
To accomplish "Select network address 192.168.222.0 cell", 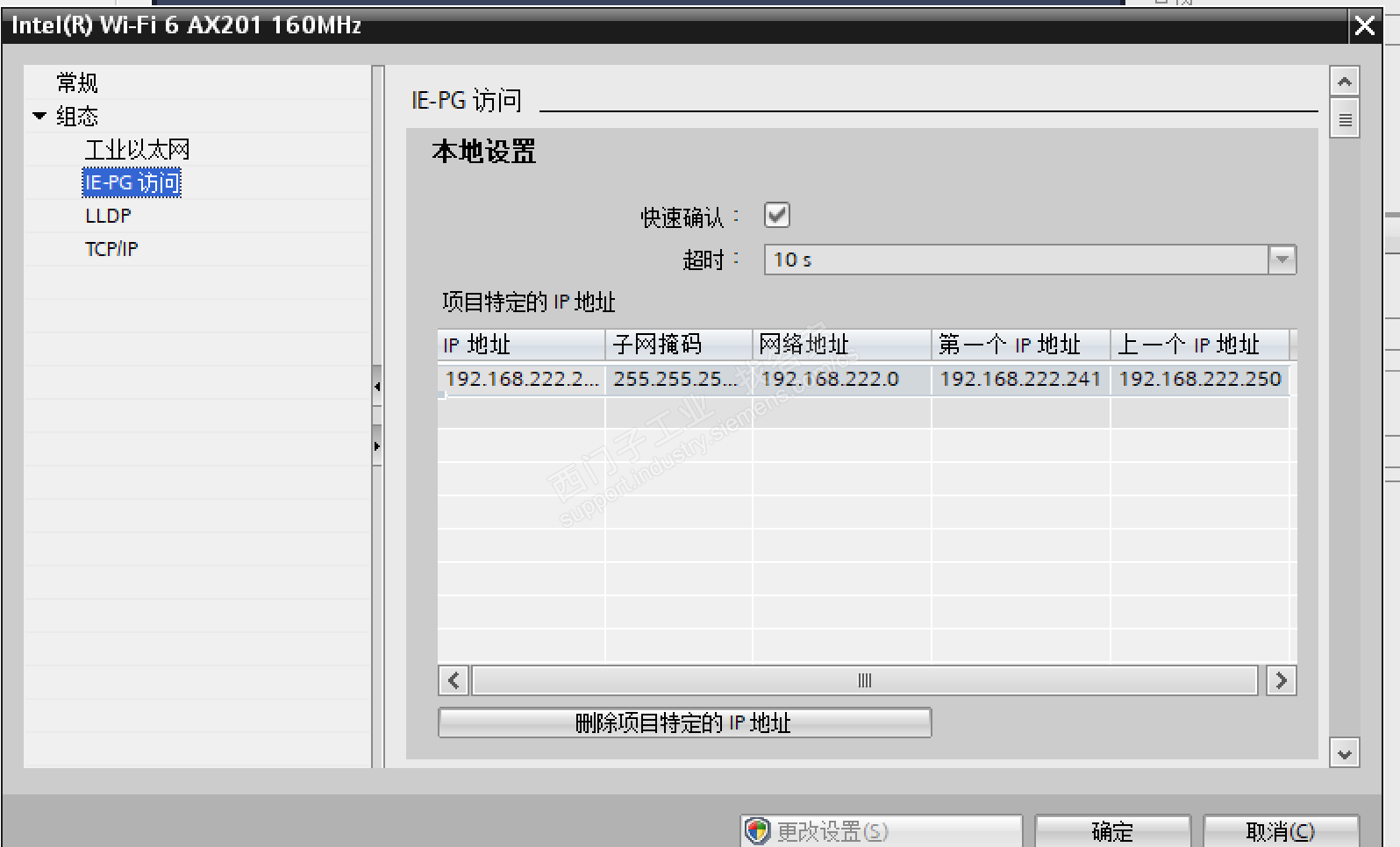I will tap(842, 379).
